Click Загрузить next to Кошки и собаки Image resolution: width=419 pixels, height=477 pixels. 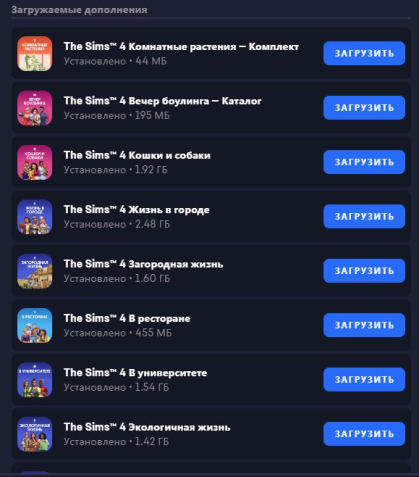364,162
